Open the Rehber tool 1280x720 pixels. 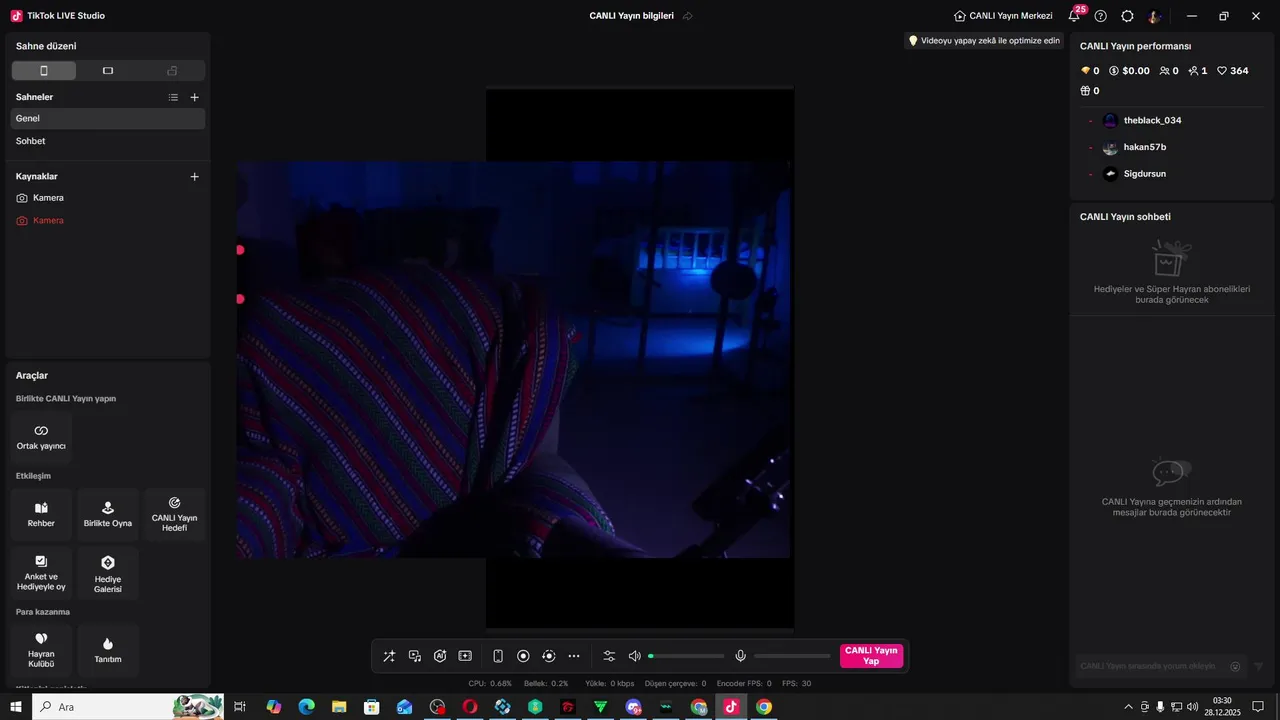[41, 515]
